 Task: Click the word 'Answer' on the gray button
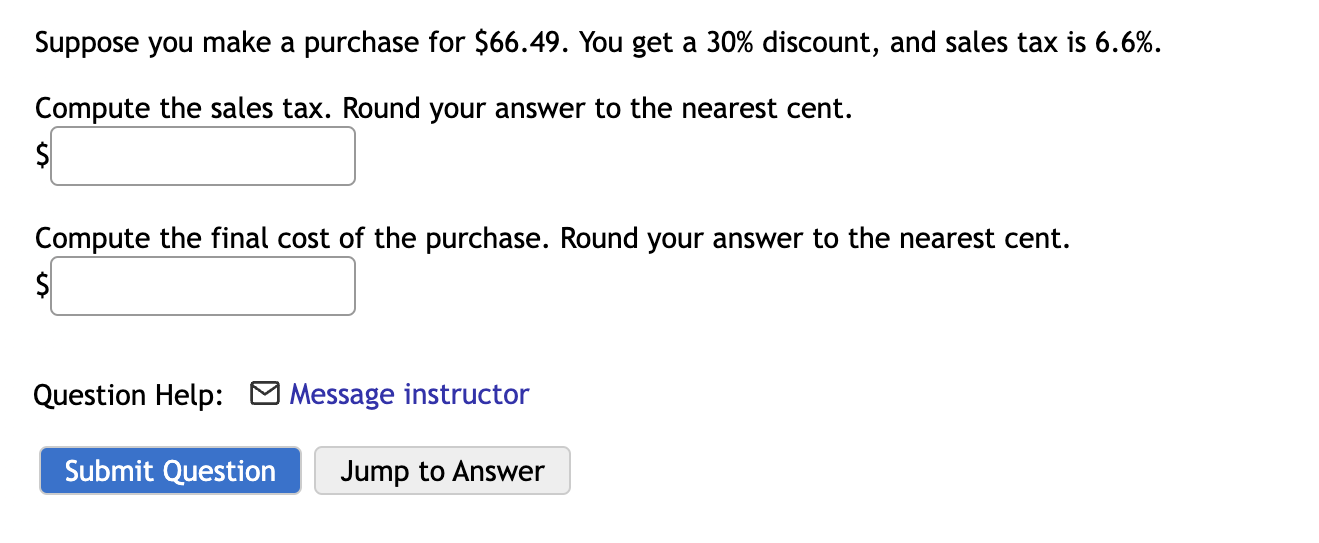click(498, 471)
